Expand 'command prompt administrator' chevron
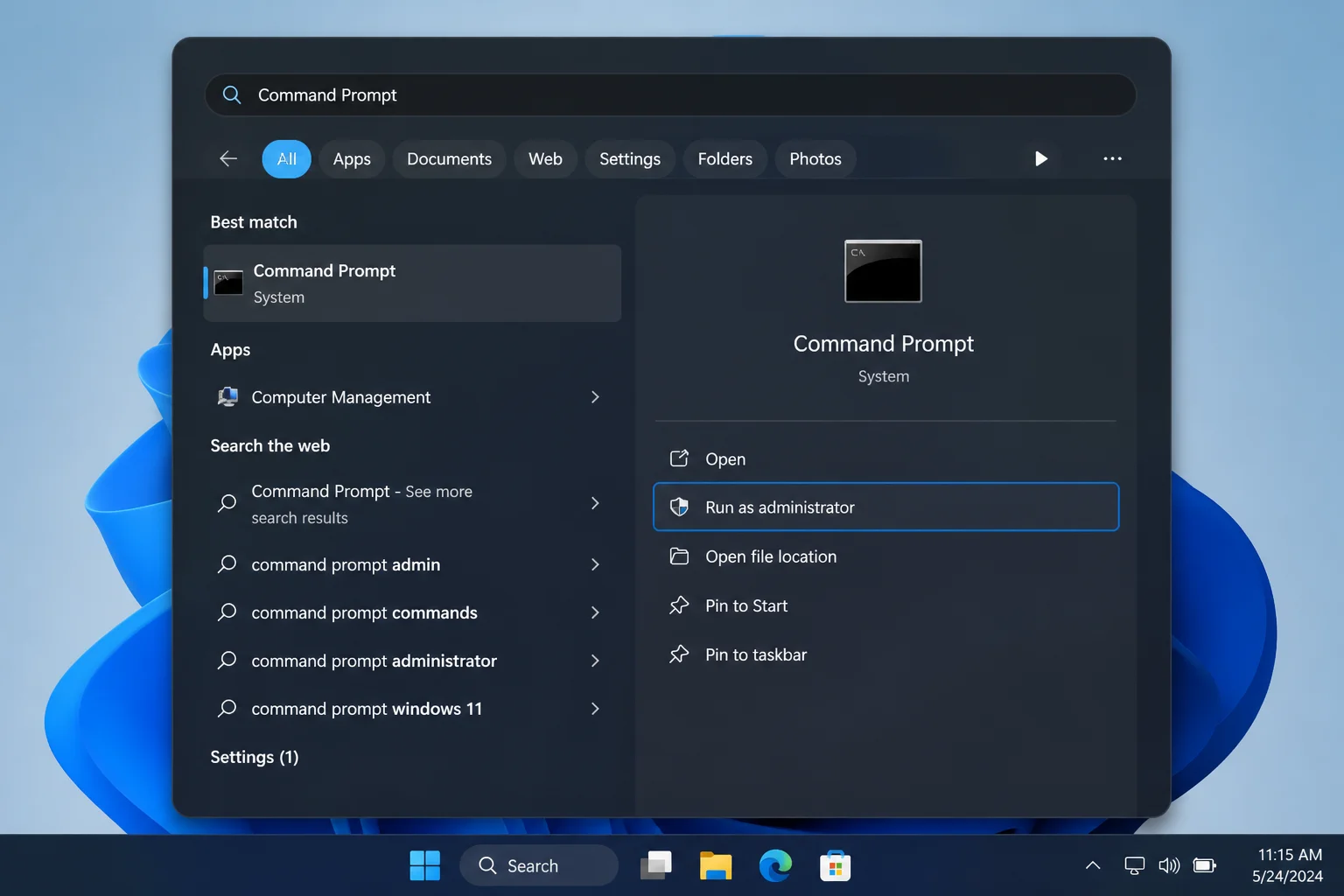Screen dimensions: 1344x896 point(595,661)
